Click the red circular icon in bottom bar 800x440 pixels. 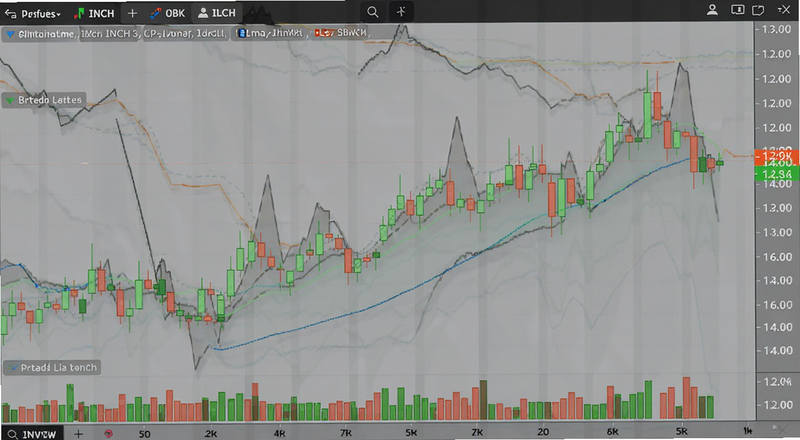point(108,434)
